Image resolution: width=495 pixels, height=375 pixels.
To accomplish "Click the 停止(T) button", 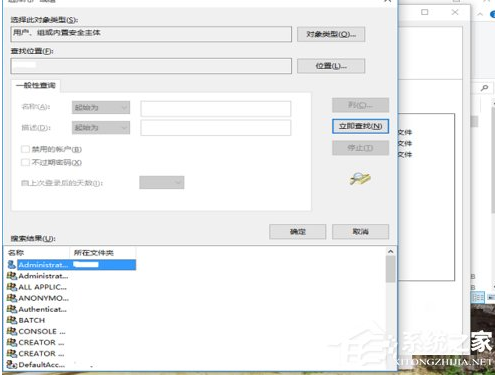I will pyautogui.click(x=360, y=148).
